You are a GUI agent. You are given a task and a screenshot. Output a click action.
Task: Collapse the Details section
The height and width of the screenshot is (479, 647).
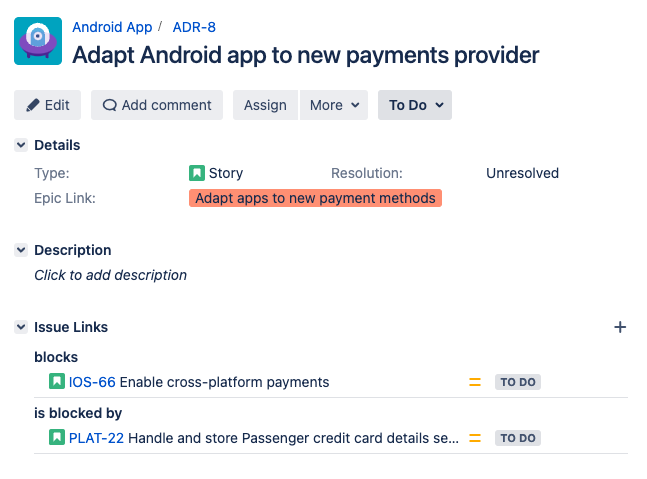pyautogui.click(x=21, y=145)
